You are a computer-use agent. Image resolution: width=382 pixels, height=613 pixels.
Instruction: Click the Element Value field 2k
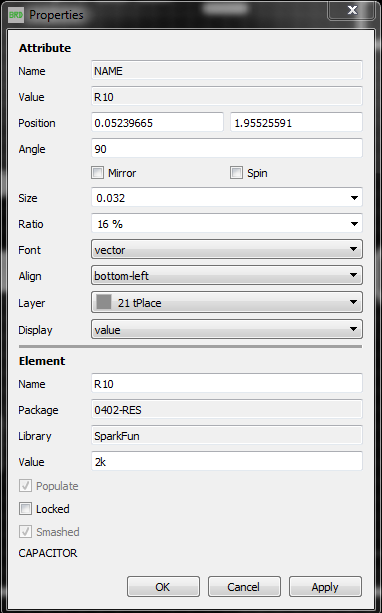click(227, 462)
